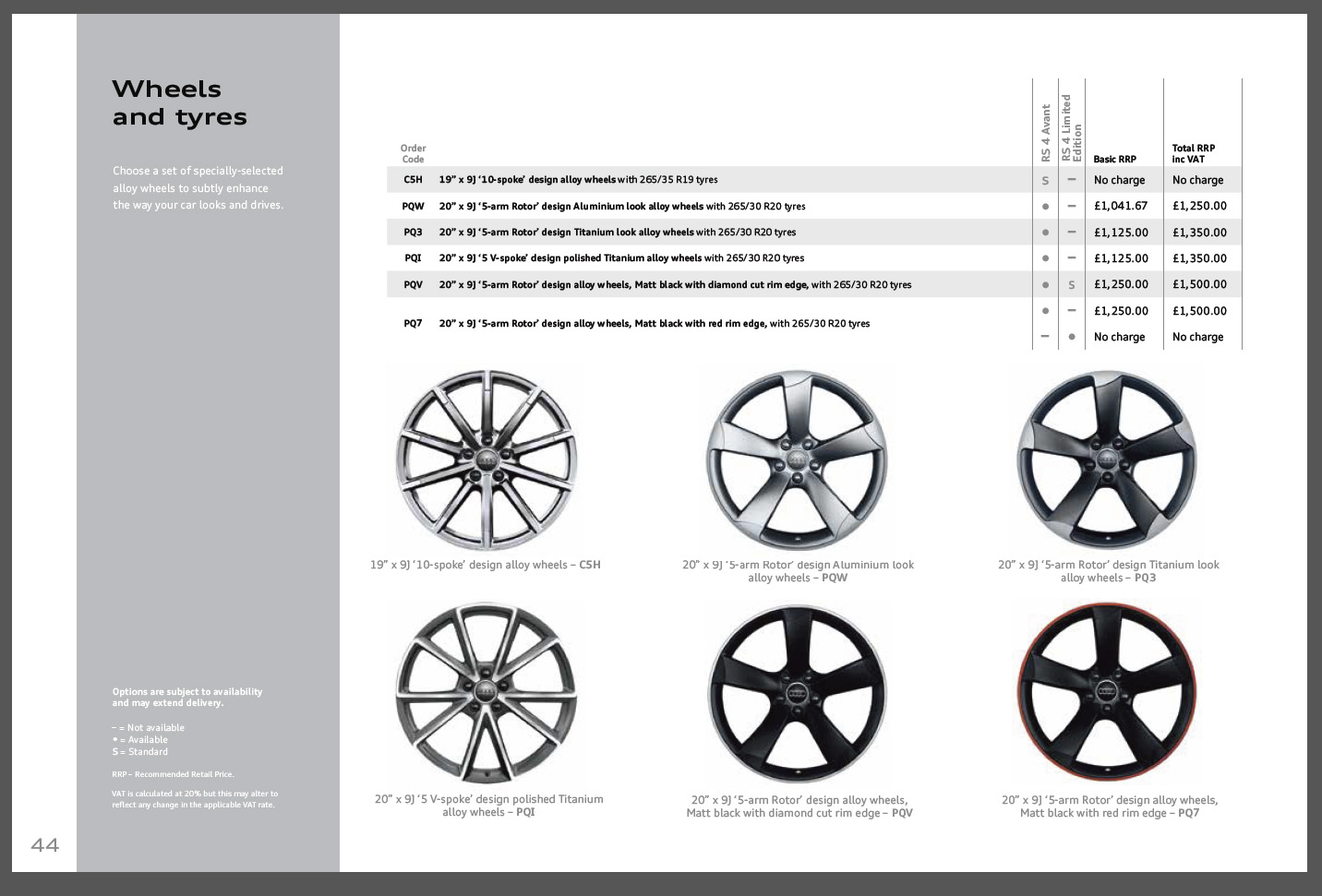This screenshot has width=1322, height=896.
Task: Select the PQ3 order code in table
Action: tap(413, 233)
